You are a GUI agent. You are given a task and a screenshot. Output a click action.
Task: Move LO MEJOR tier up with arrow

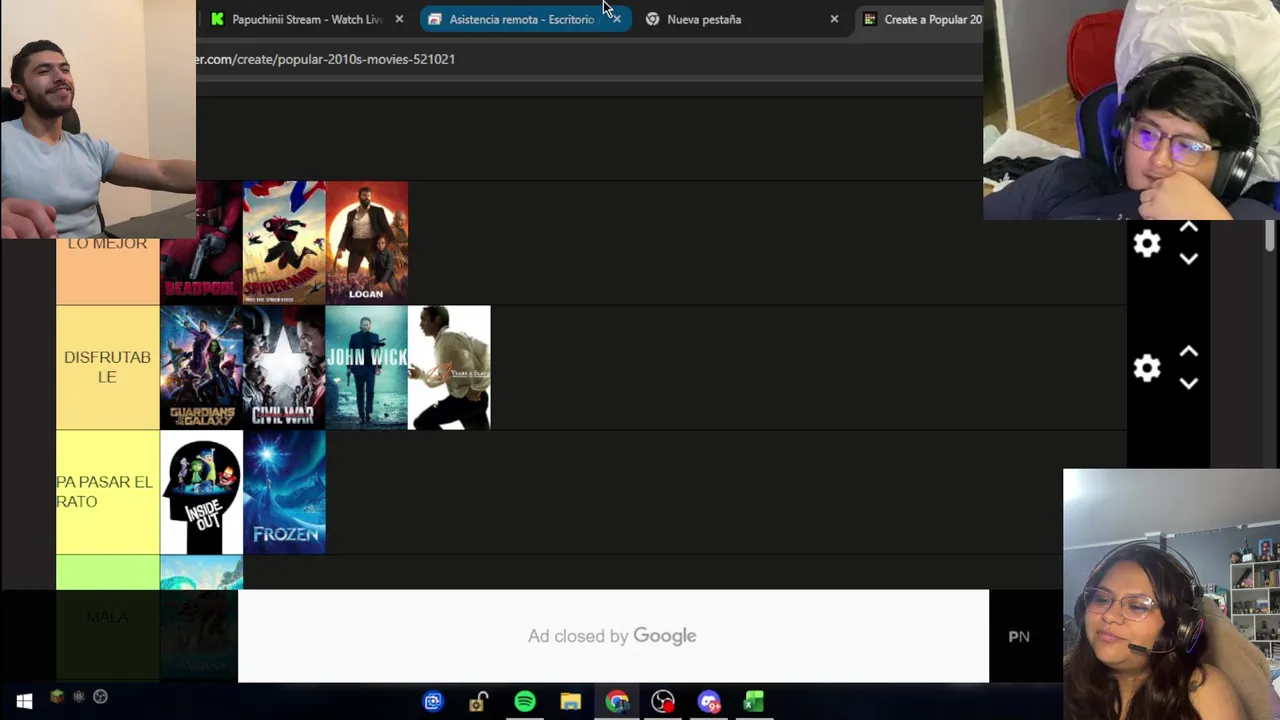(1189, 228)
